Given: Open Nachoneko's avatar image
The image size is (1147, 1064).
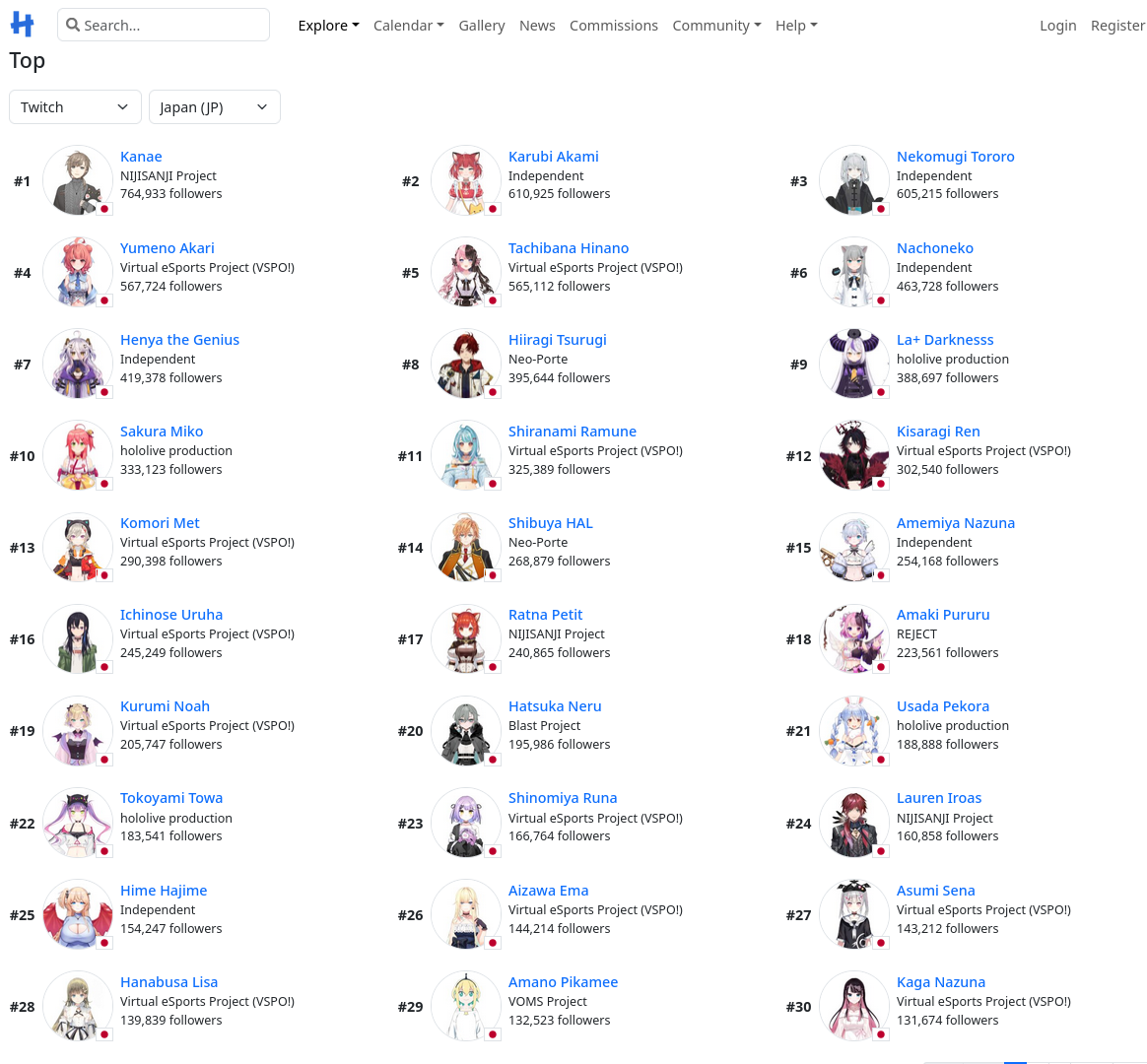Looking at the screenshot, I should 854,272.
